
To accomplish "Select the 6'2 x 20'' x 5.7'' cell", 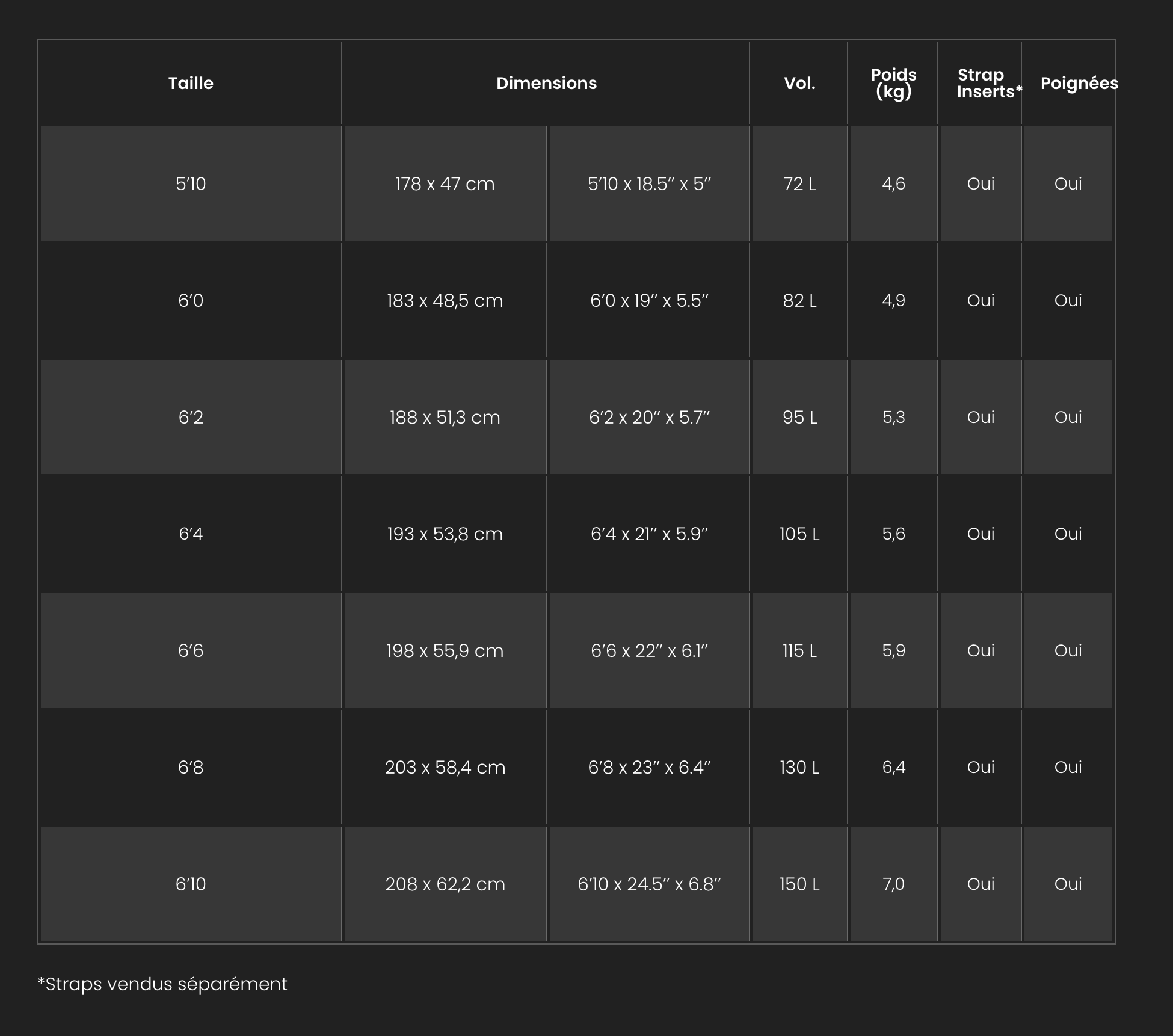I will click(650, 417).
